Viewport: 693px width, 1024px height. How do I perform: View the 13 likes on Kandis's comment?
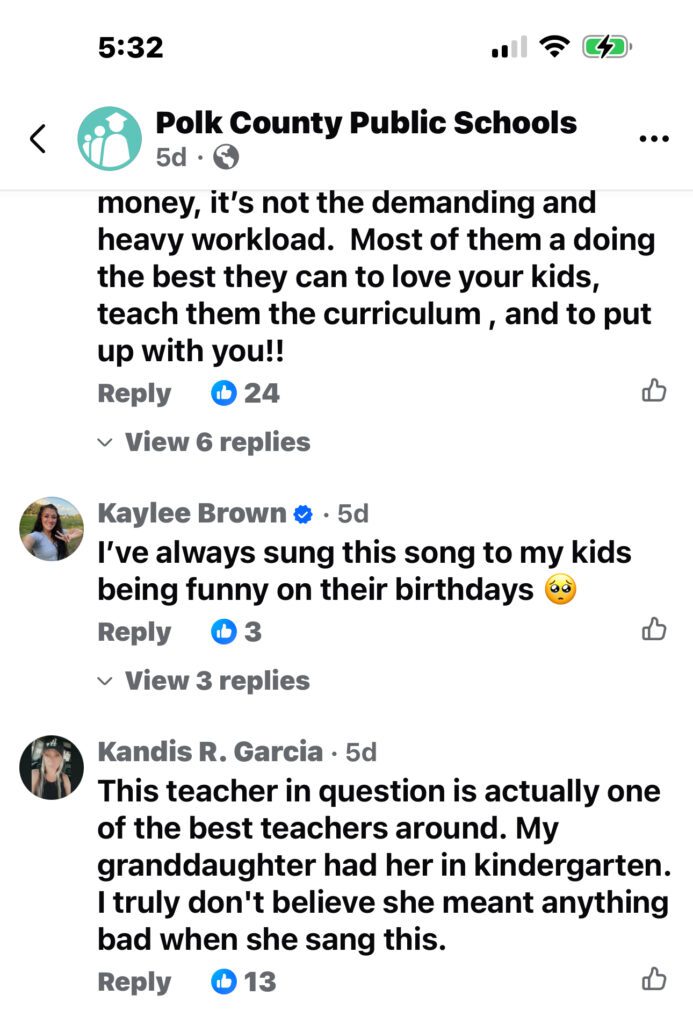(245, 982)
